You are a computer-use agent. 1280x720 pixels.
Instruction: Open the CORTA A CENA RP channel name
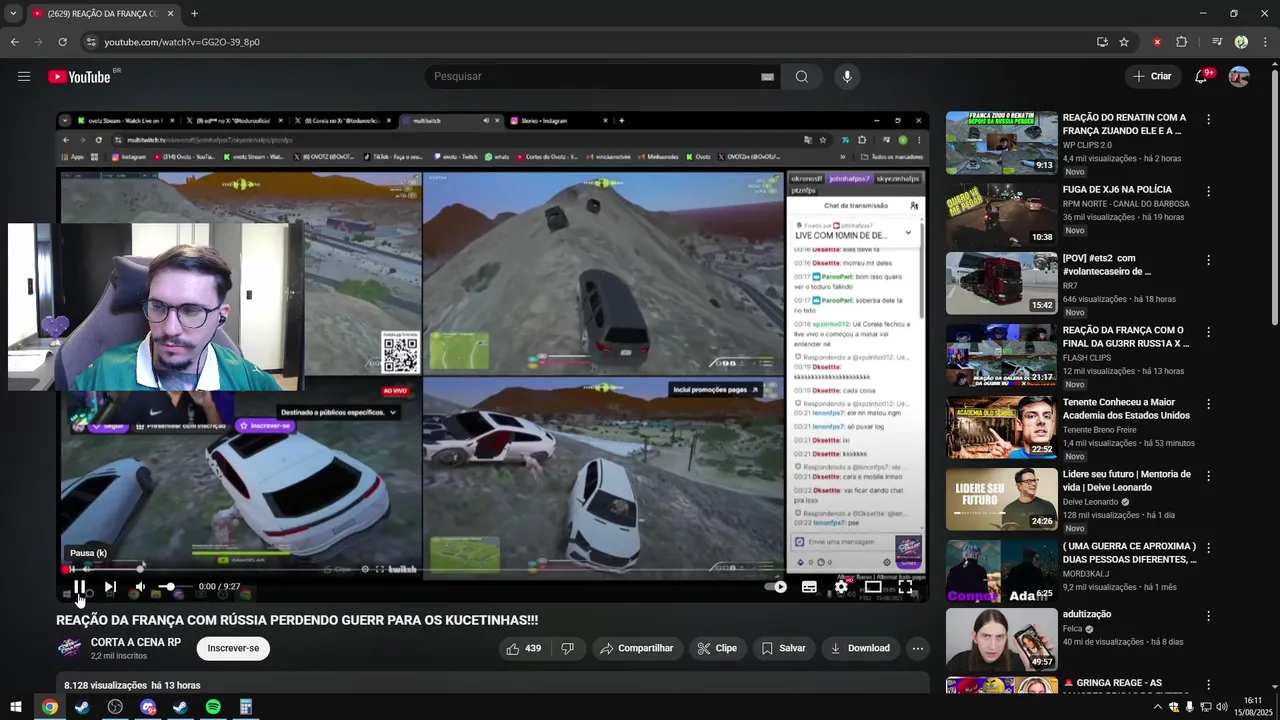(x=136, y=642)
